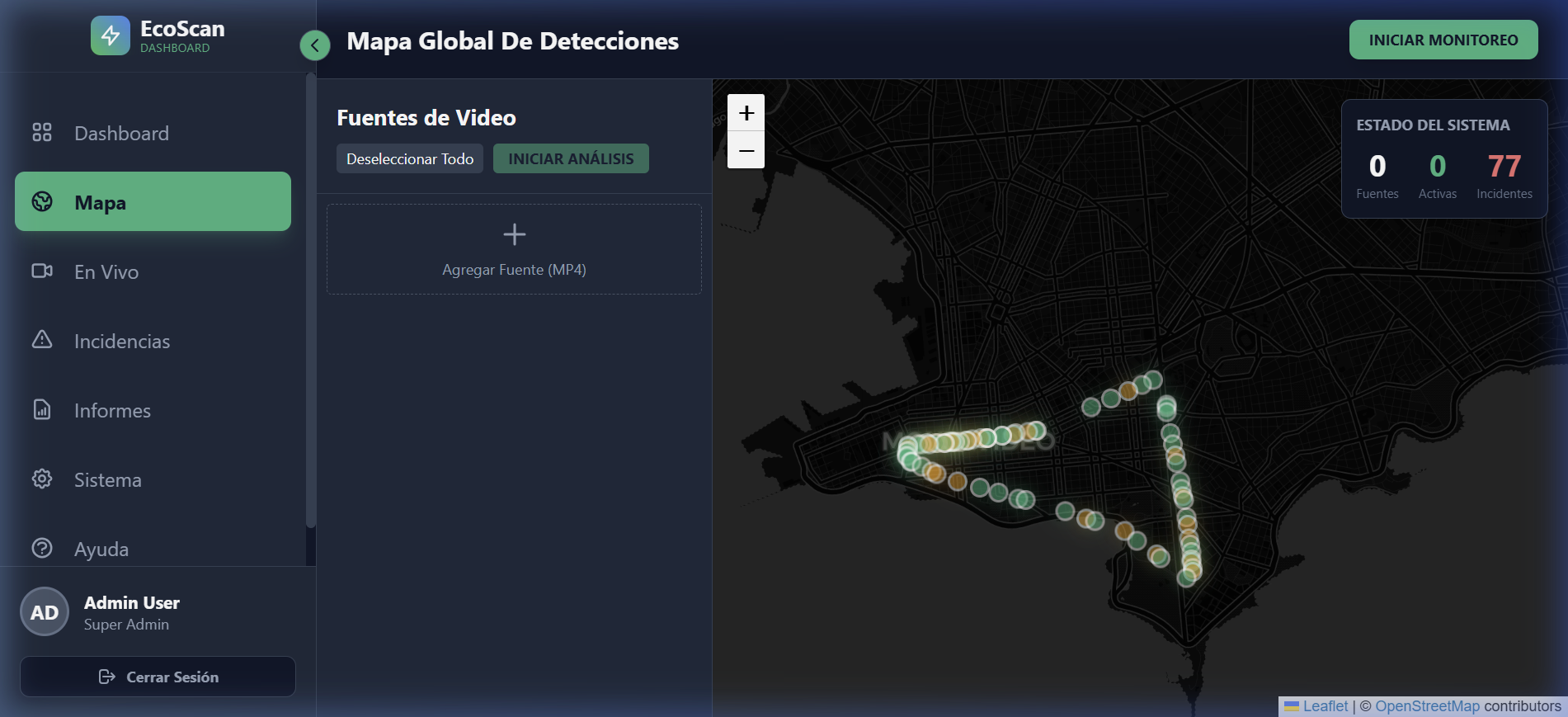Zoom in on the map

pos(746,113)
